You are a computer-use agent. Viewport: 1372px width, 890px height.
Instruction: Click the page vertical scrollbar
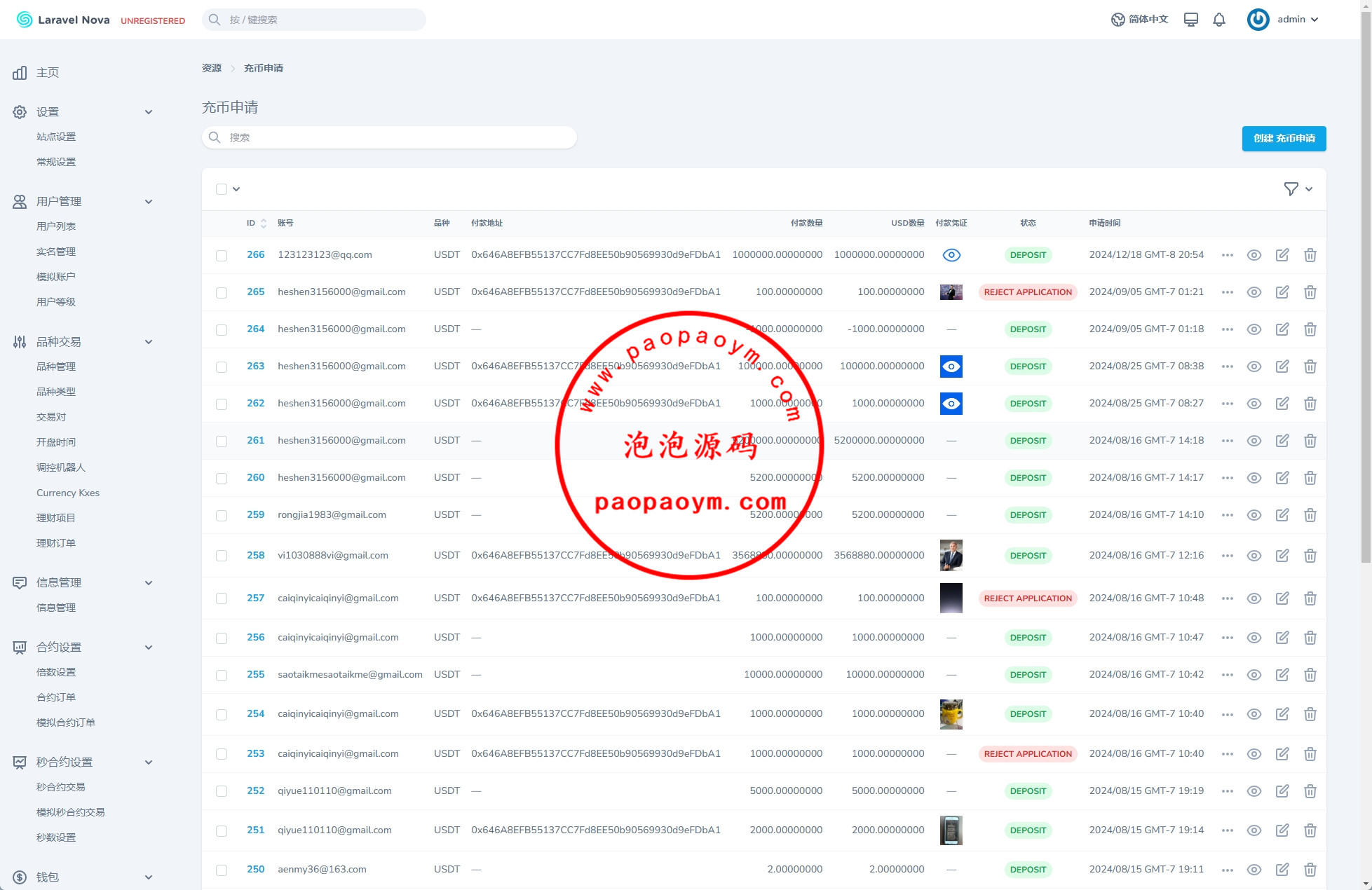pos(1366,287)
